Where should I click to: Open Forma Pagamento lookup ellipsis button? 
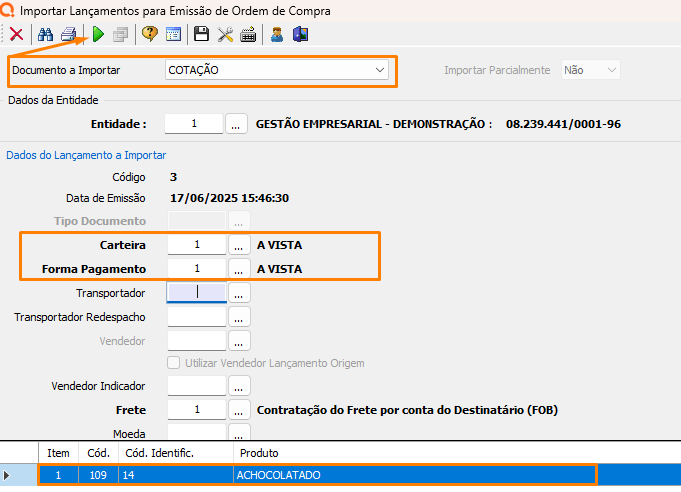pos(239,269)
